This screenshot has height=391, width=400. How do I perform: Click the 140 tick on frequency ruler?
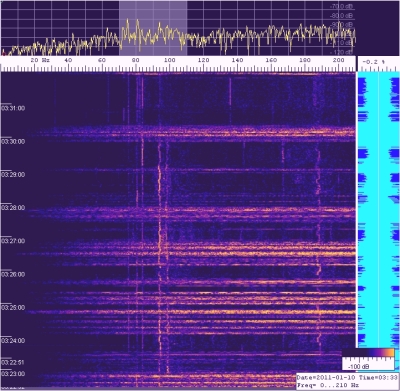tap(237, 60)
